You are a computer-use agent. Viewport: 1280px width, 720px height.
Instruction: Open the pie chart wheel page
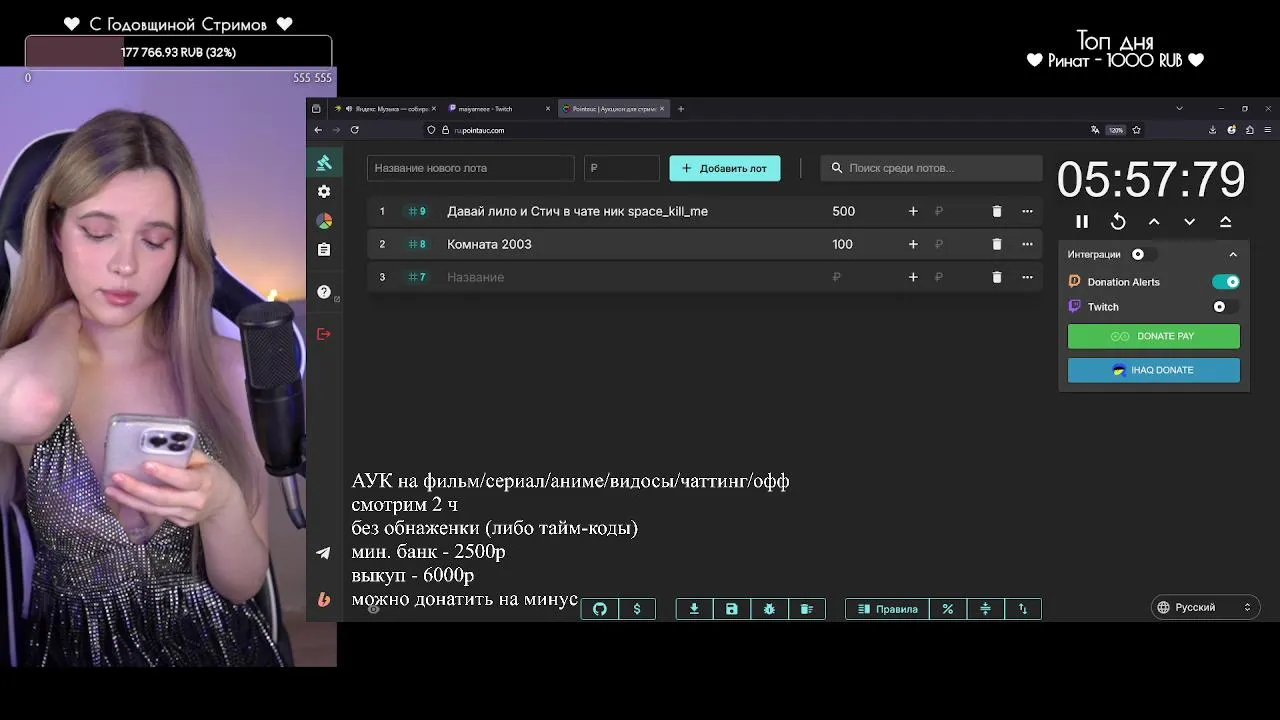click(x=324, y=220)
